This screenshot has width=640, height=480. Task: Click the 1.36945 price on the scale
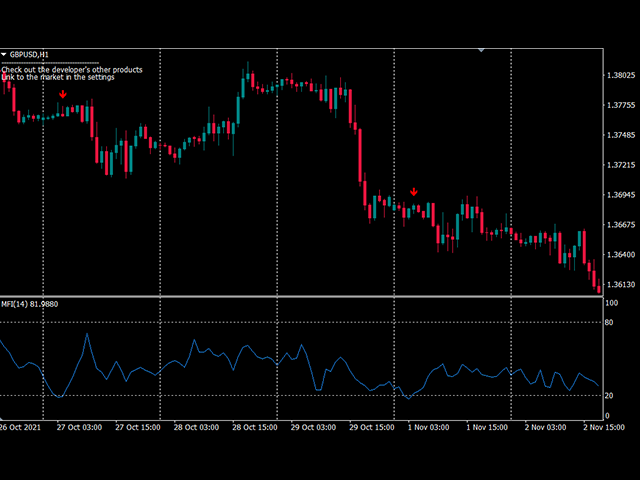click(x=620, y=195)
